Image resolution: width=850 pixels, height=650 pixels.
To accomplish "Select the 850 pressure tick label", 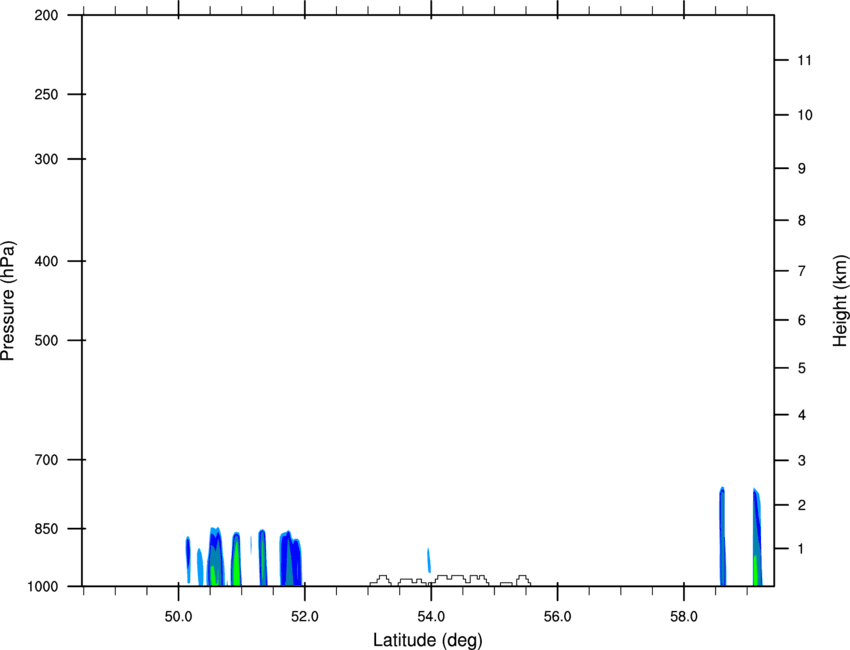I will pyautogui.click(x=46, y=529).
